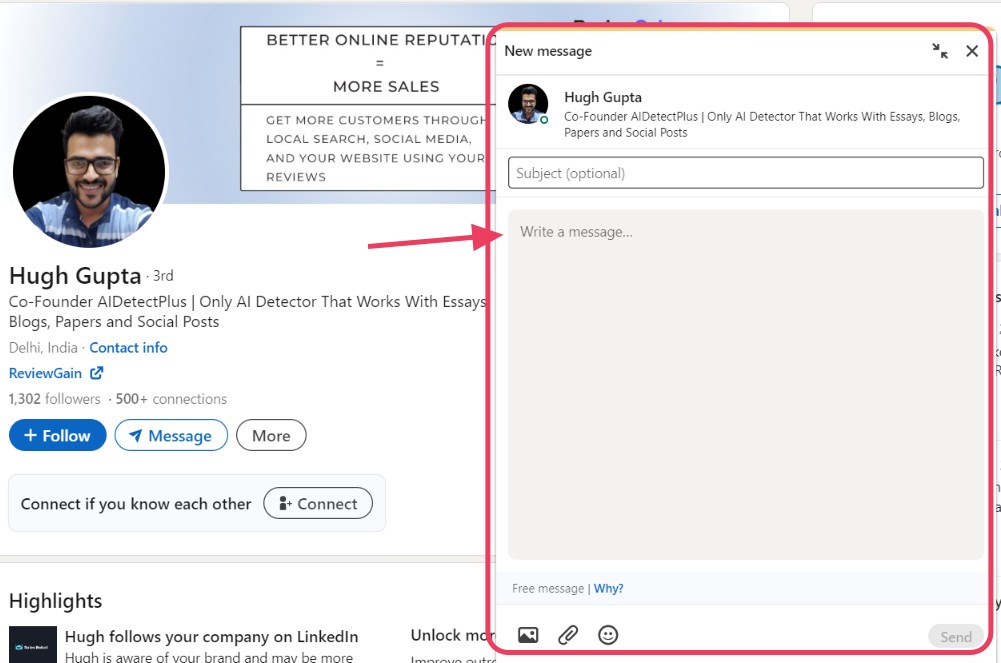Viewport: 1001px width, 663px height.
Task: Open ReviewGain external link icon
Action: click(96, 373)
